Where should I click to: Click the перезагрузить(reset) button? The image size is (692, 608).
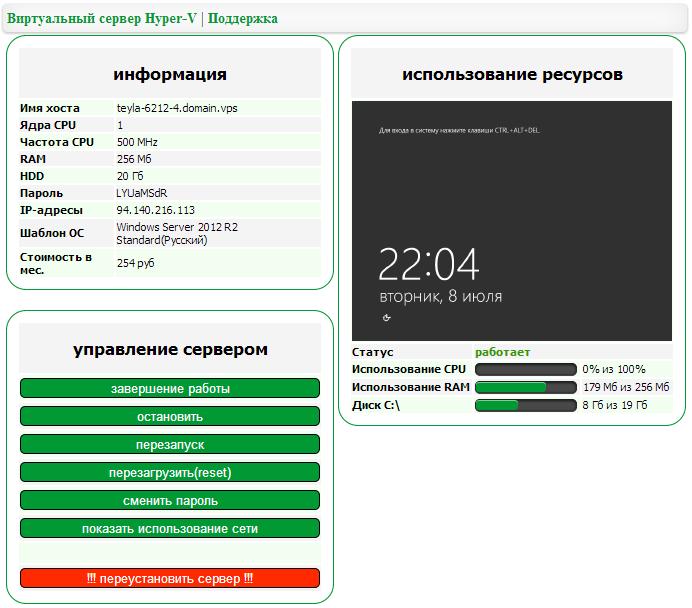coord(170,473)
